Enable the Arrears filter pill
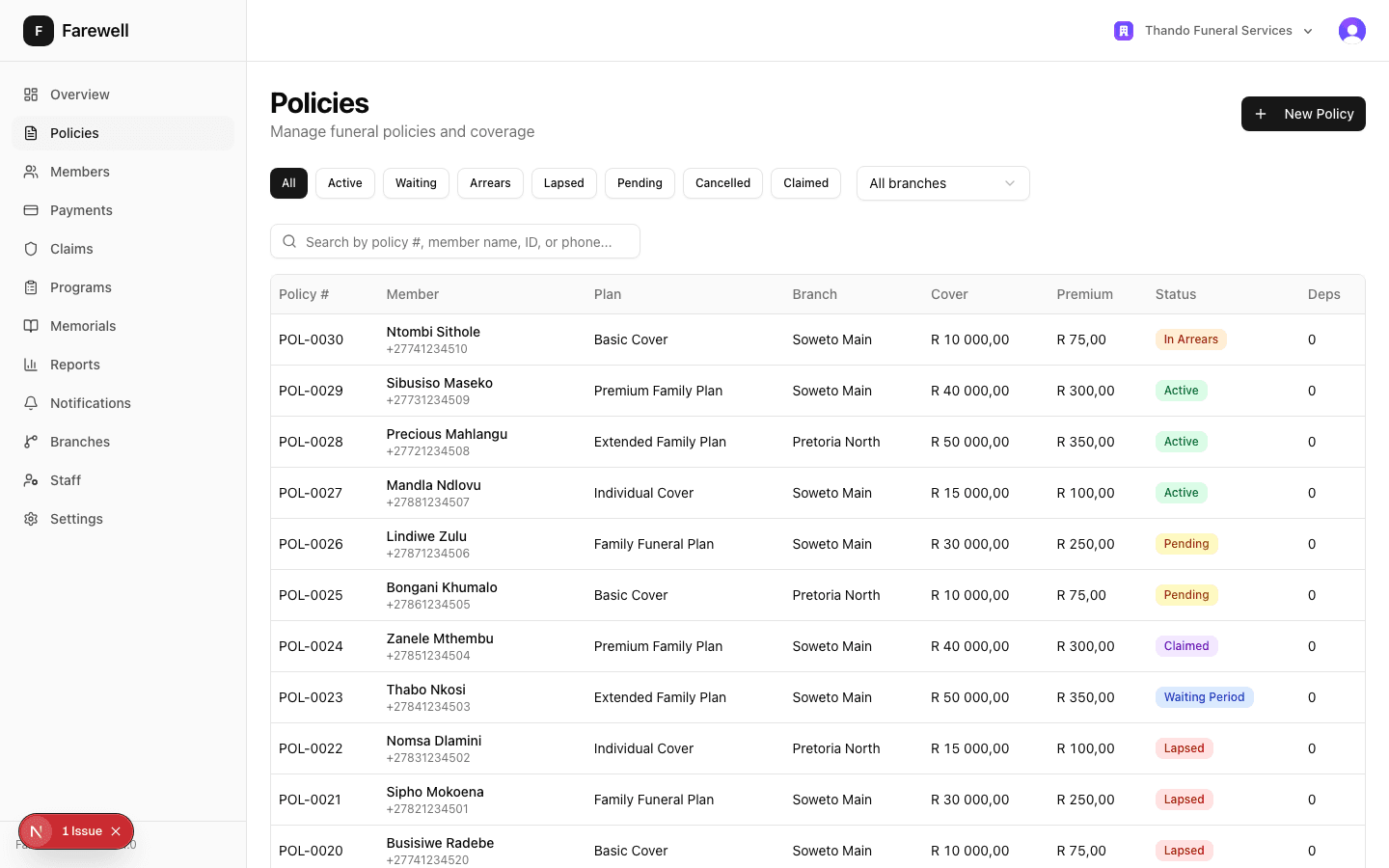Screen dimensions: 1389x868 490,183
